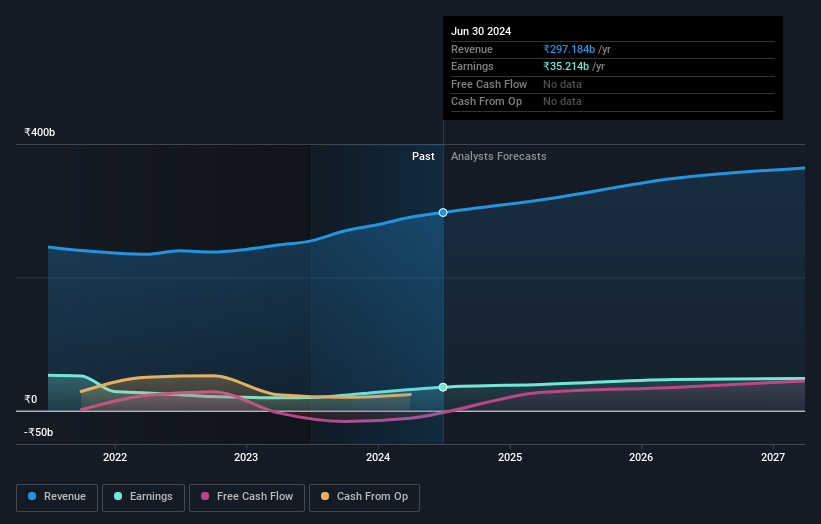821x524 pixels.
Task: Toggle the Cash From Op legend series
Action: pyautogui.click(x=364, y=497)
